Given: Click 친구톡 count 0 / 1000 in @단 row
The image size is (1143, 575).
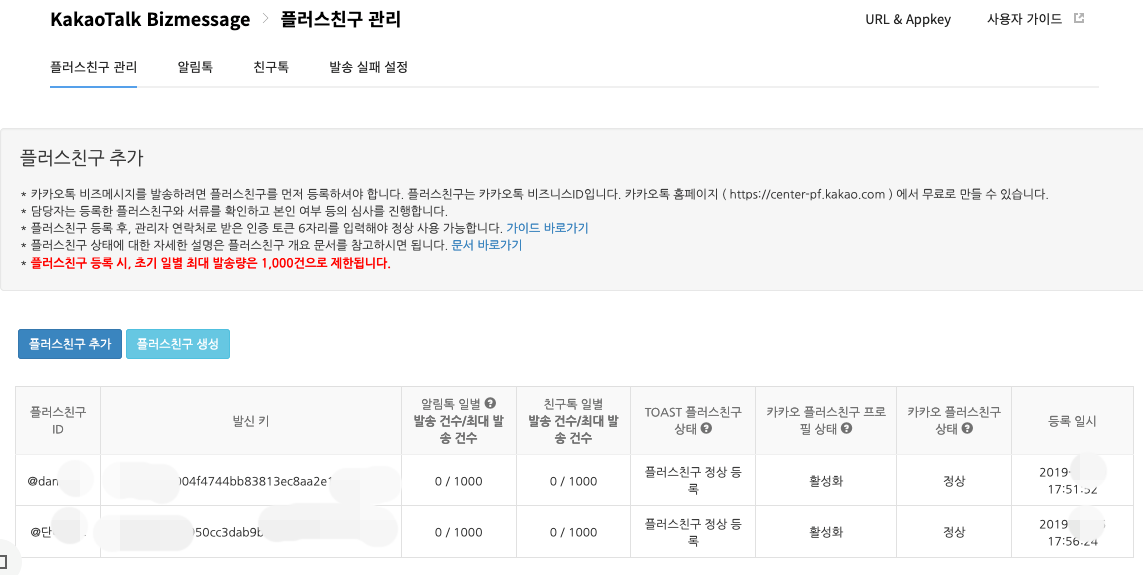Looking at the screenshot, I should 574,532.
